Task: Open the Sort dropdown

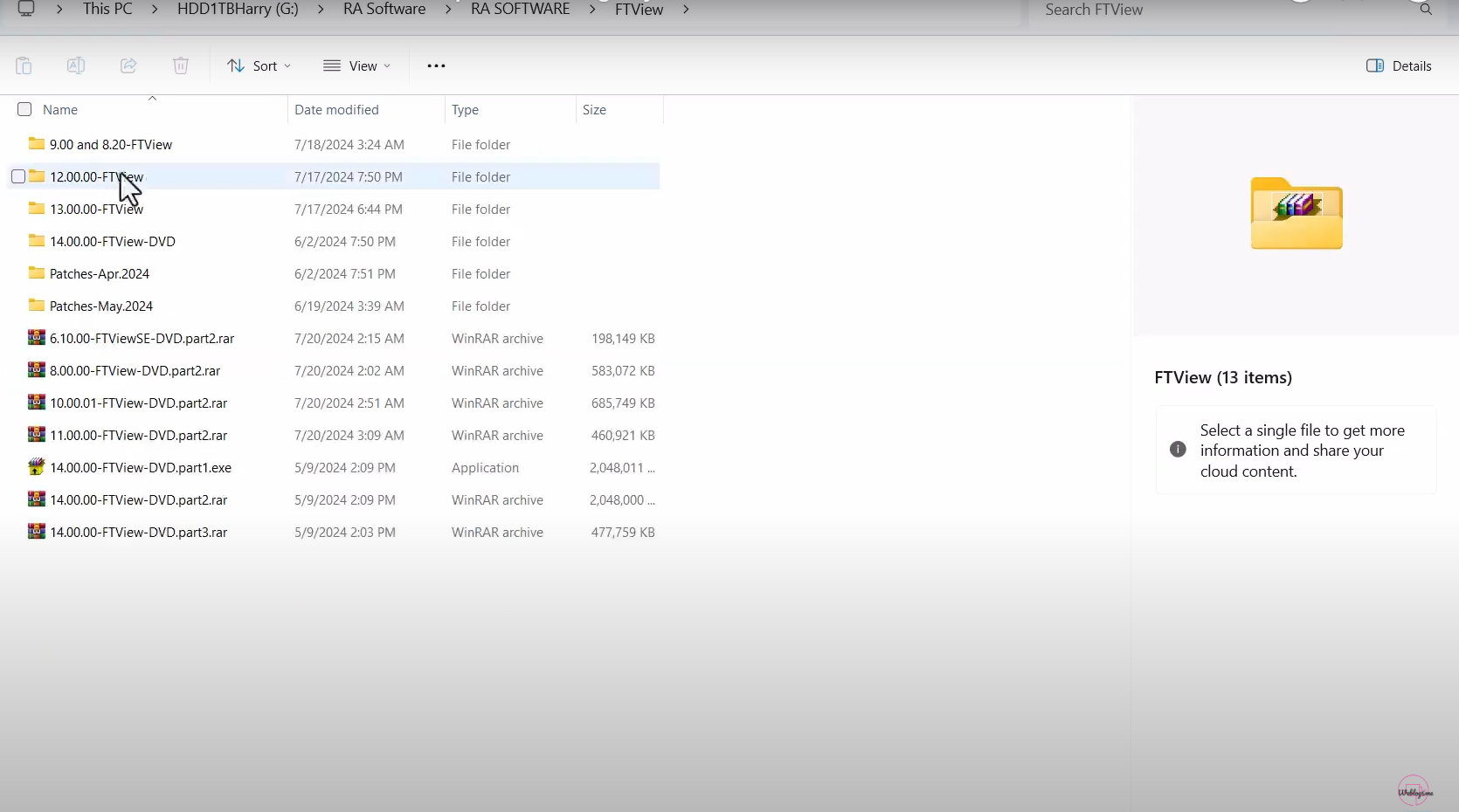Action: click(x=259, y=65)
